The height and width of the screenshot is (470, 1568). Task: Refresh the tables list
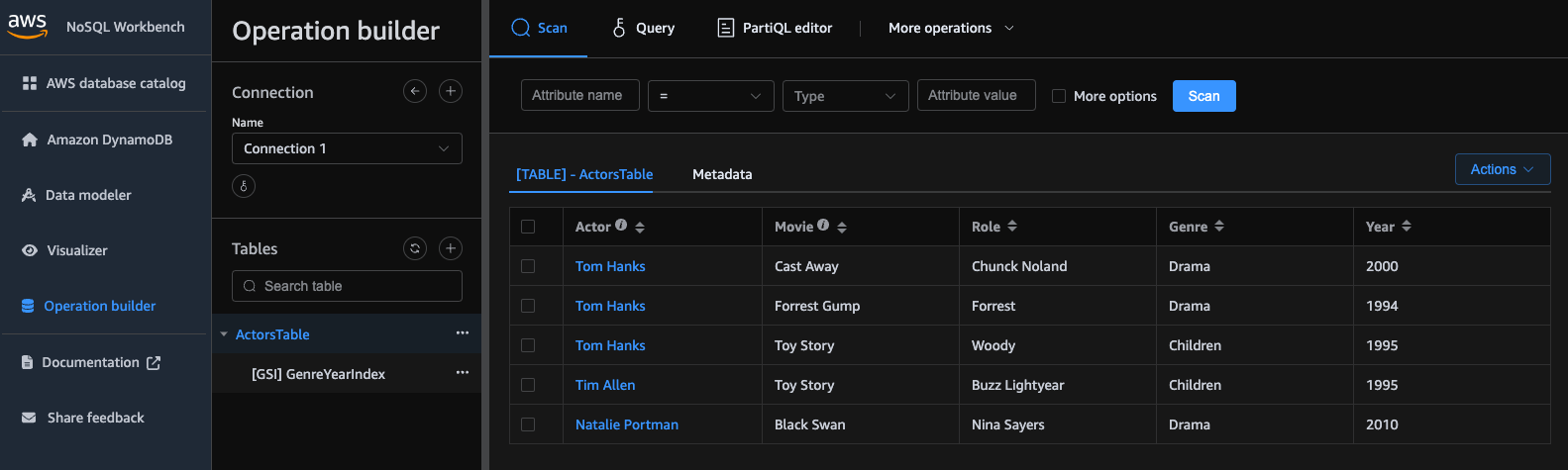click(x=415, y=248)
